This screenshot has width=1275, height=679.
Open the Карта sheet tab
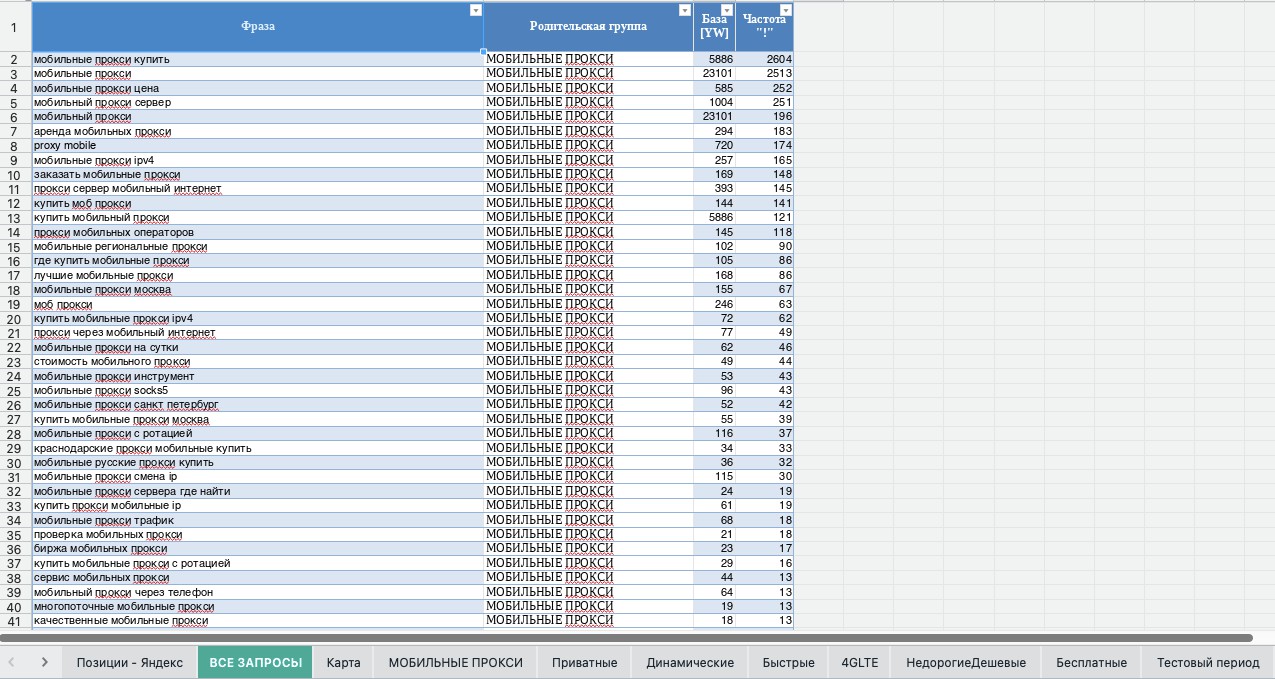343,662
